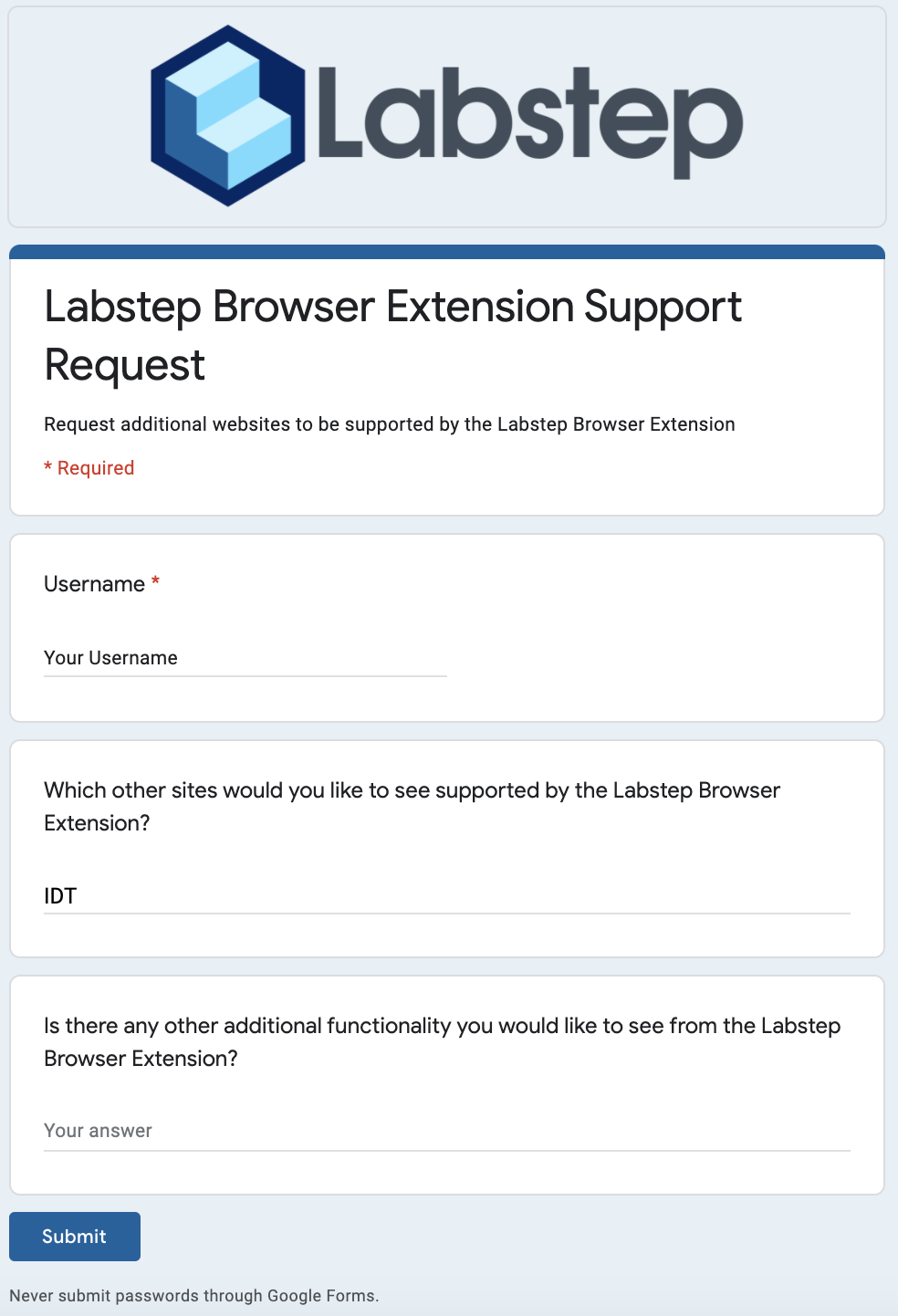Click the form description about additional websites
898x1316 pixels.
389,424
